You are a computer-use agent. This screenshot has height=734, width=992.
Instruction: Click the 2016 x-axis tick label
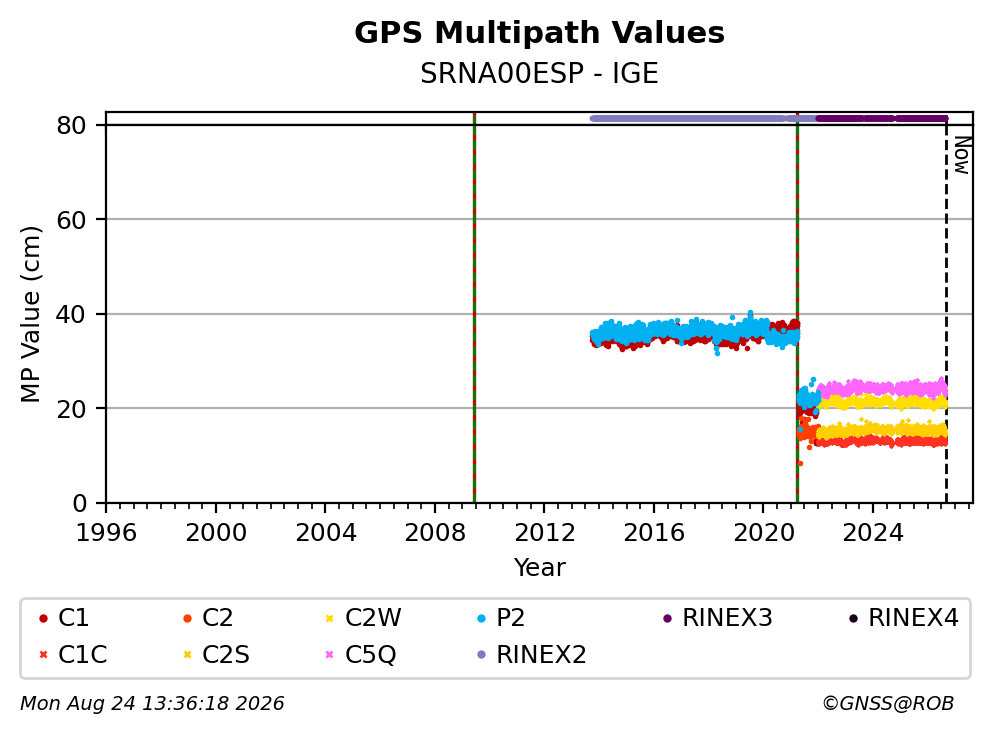coord(654,533)
